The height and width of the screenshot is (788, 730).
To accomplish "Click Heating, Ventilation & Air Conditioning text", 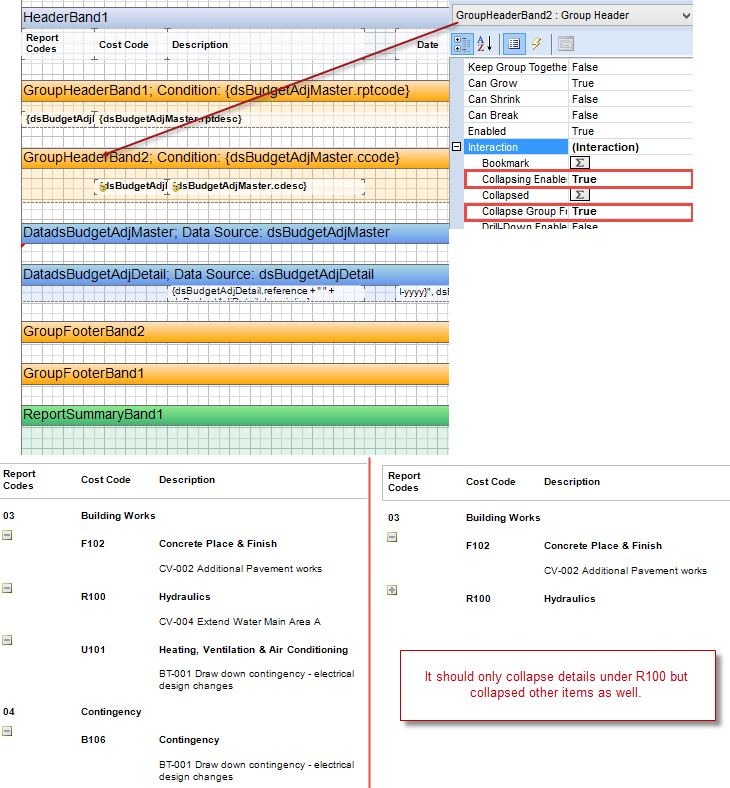I will (253, 649).
